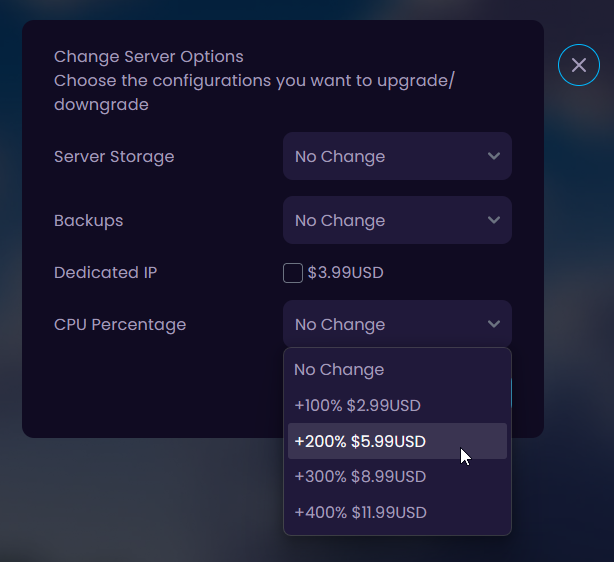Click the Dedicated IP label
Viewport: 614px width, 562px height.
(105, 273)
